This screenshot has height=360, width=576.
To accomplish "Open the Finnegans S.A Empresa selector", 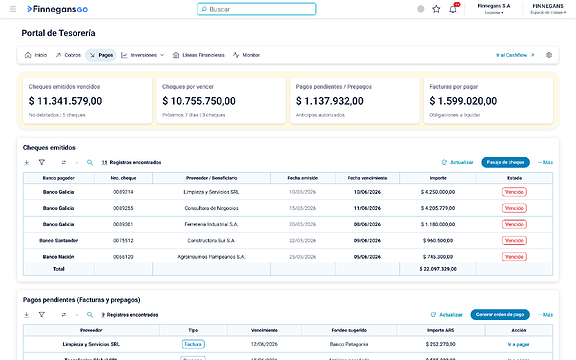I will 494,9.
